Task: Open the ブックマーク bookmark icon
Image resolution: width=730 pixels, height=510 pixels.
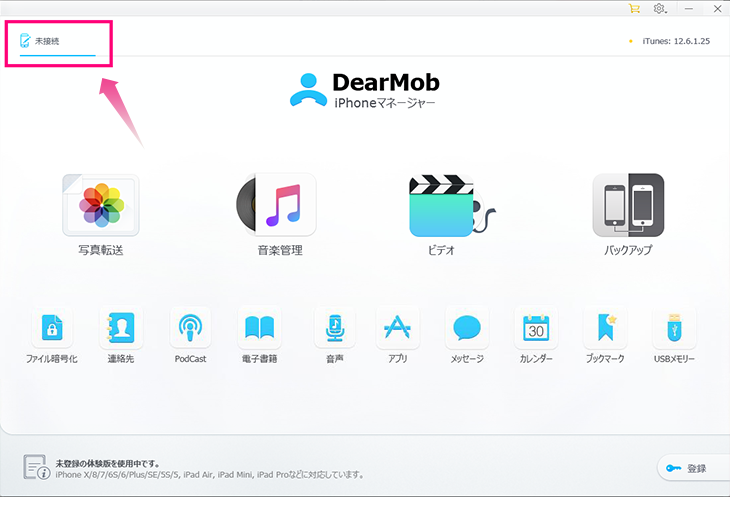Action: [605, 327]
